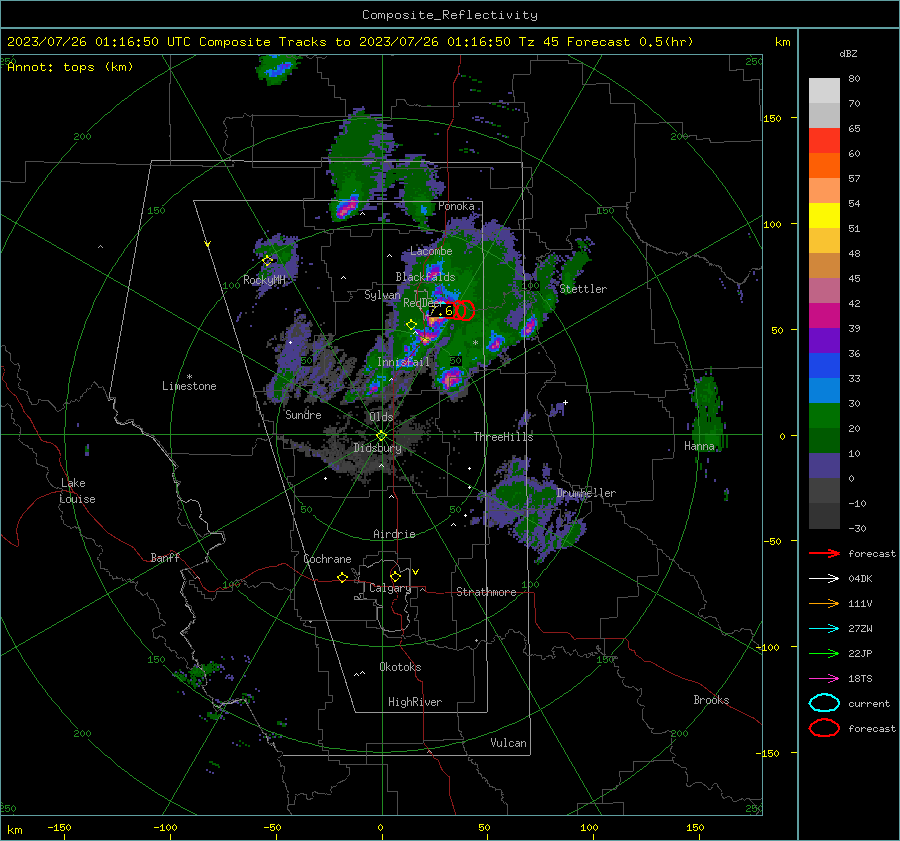
Task: Click the dark orange swatch below red
Action: pos(824,166)
